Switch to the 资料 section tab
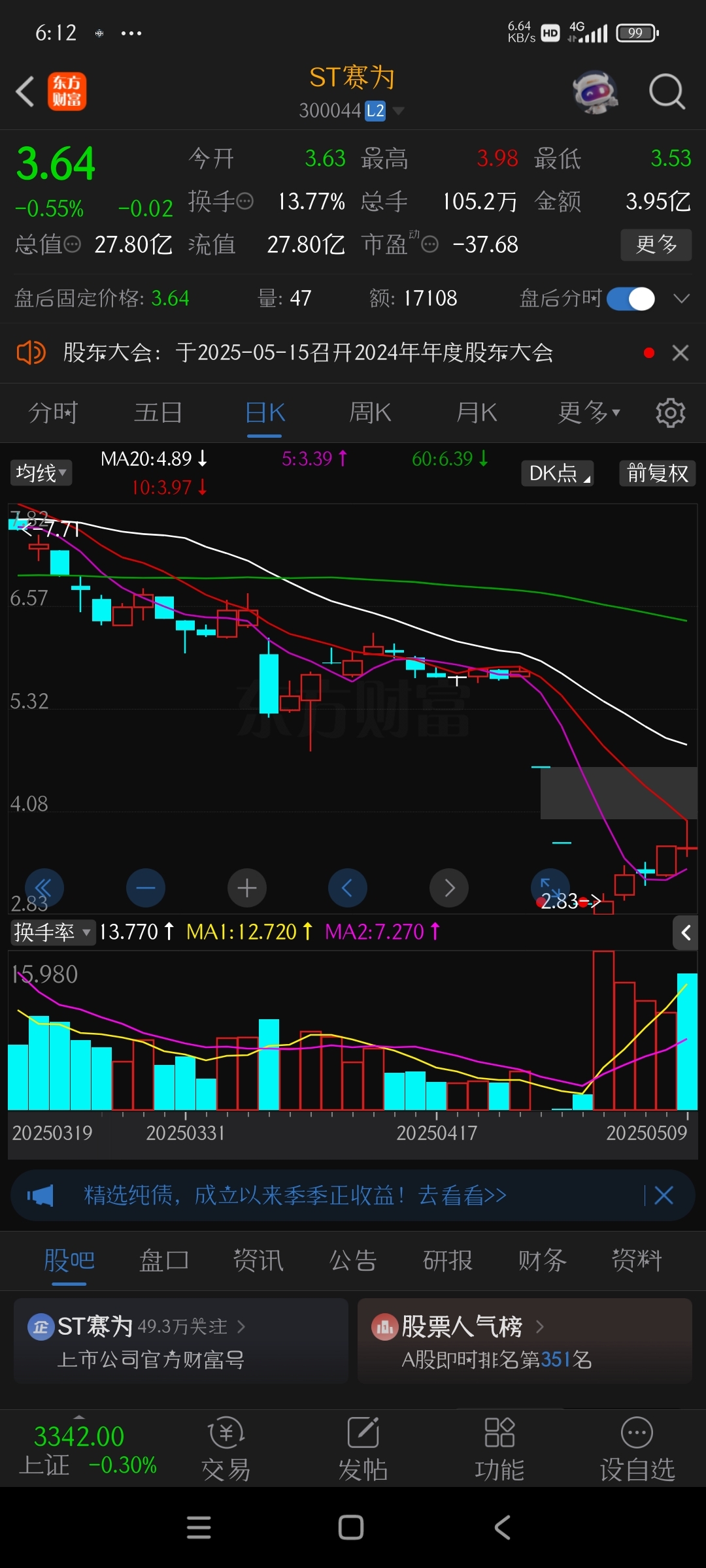The width and height of the screenshot is (706, 1568). [637, 1260]
